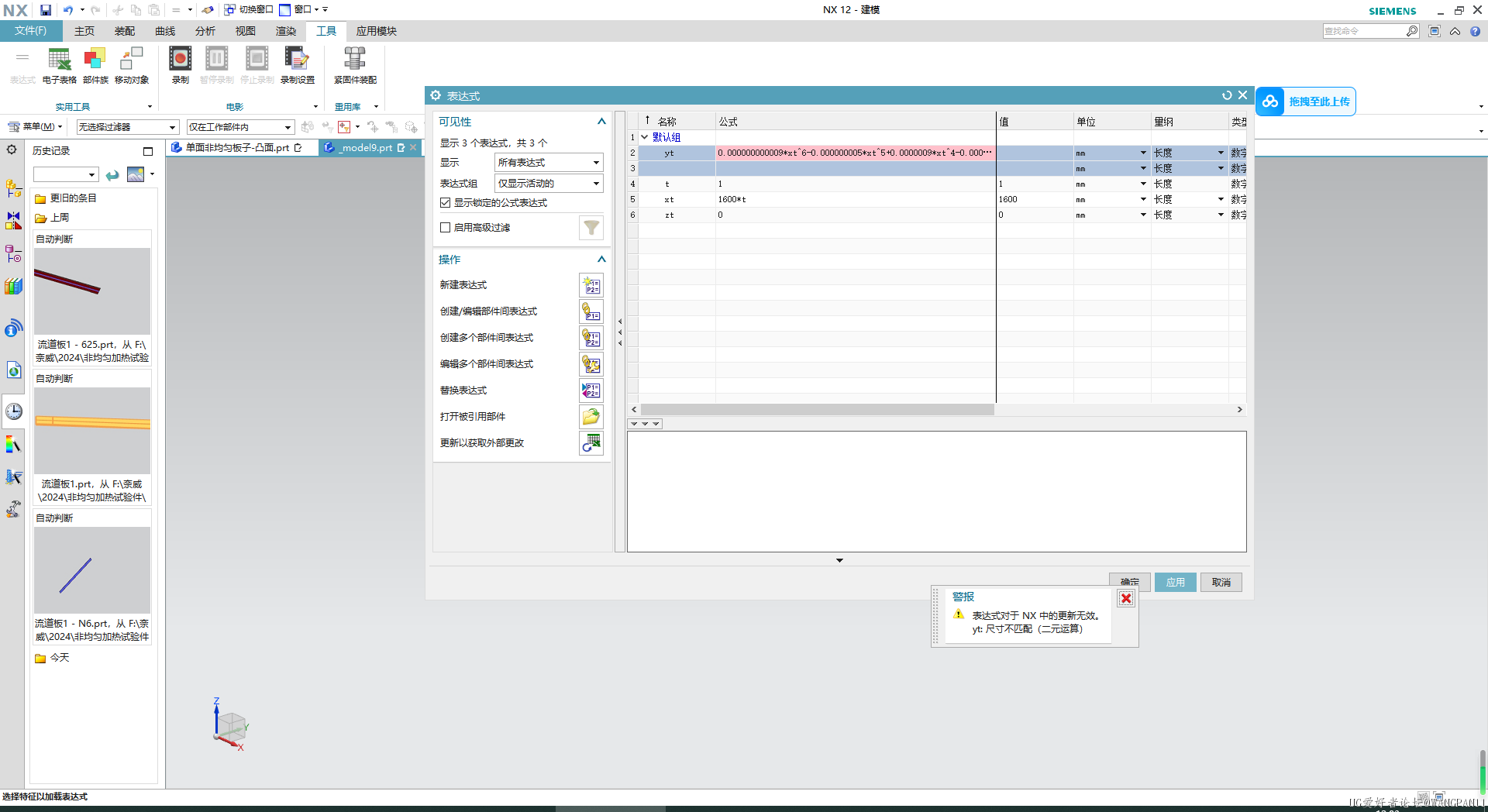1488x812 pixels.
Task: Collapse the 可见性 section
Action: [x=601, y=122]
